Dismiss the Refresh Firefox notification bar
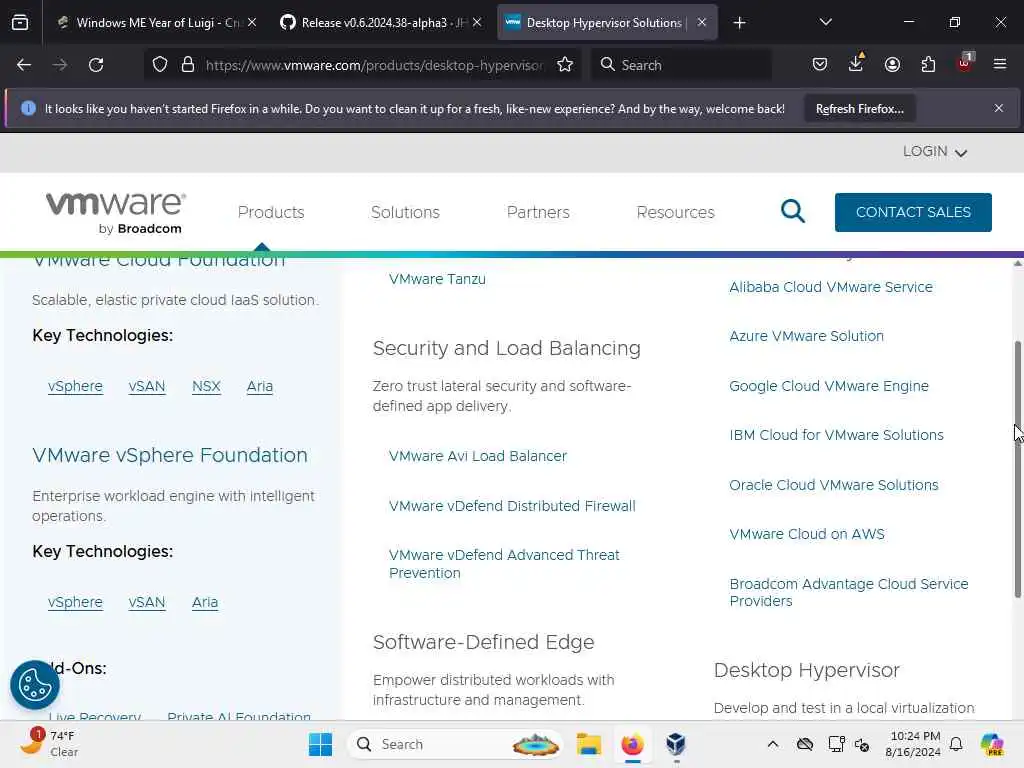Image resolution: width=1024 pixels, height=768 pixels. [x=999, y=108]
